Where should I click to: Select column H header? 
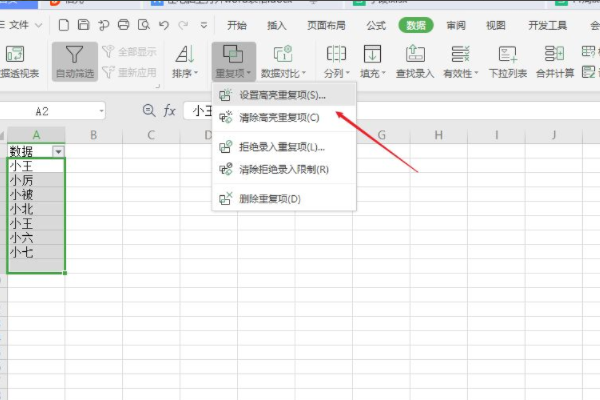(439, 135)
